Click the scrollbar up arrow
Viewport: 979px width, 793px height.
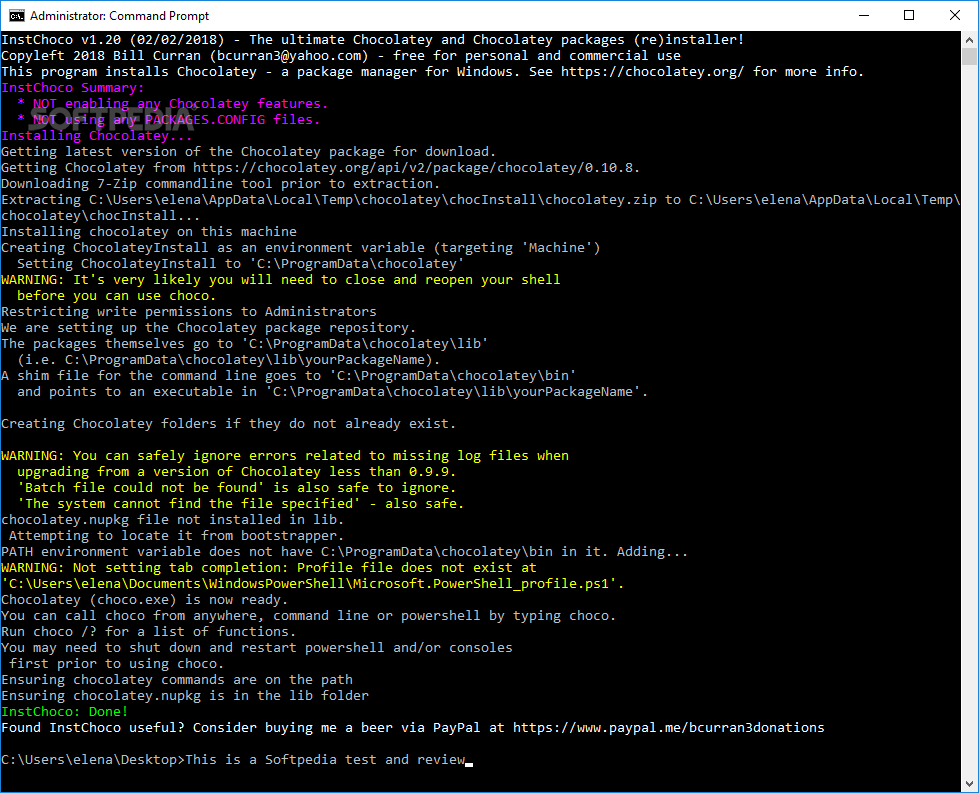pyautogui.click(x=969, y=39)
